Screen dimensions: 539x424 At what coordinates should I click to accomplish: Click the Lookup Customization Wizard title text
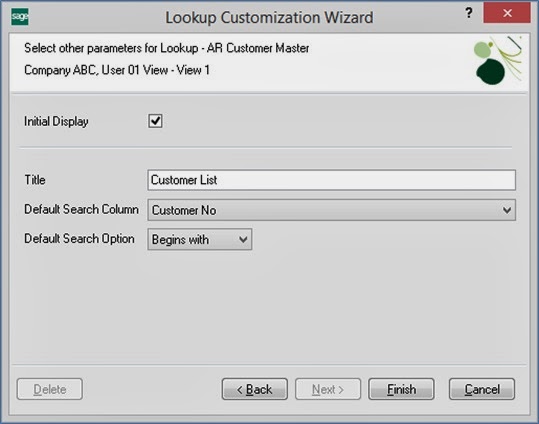[x=269, y=18]
